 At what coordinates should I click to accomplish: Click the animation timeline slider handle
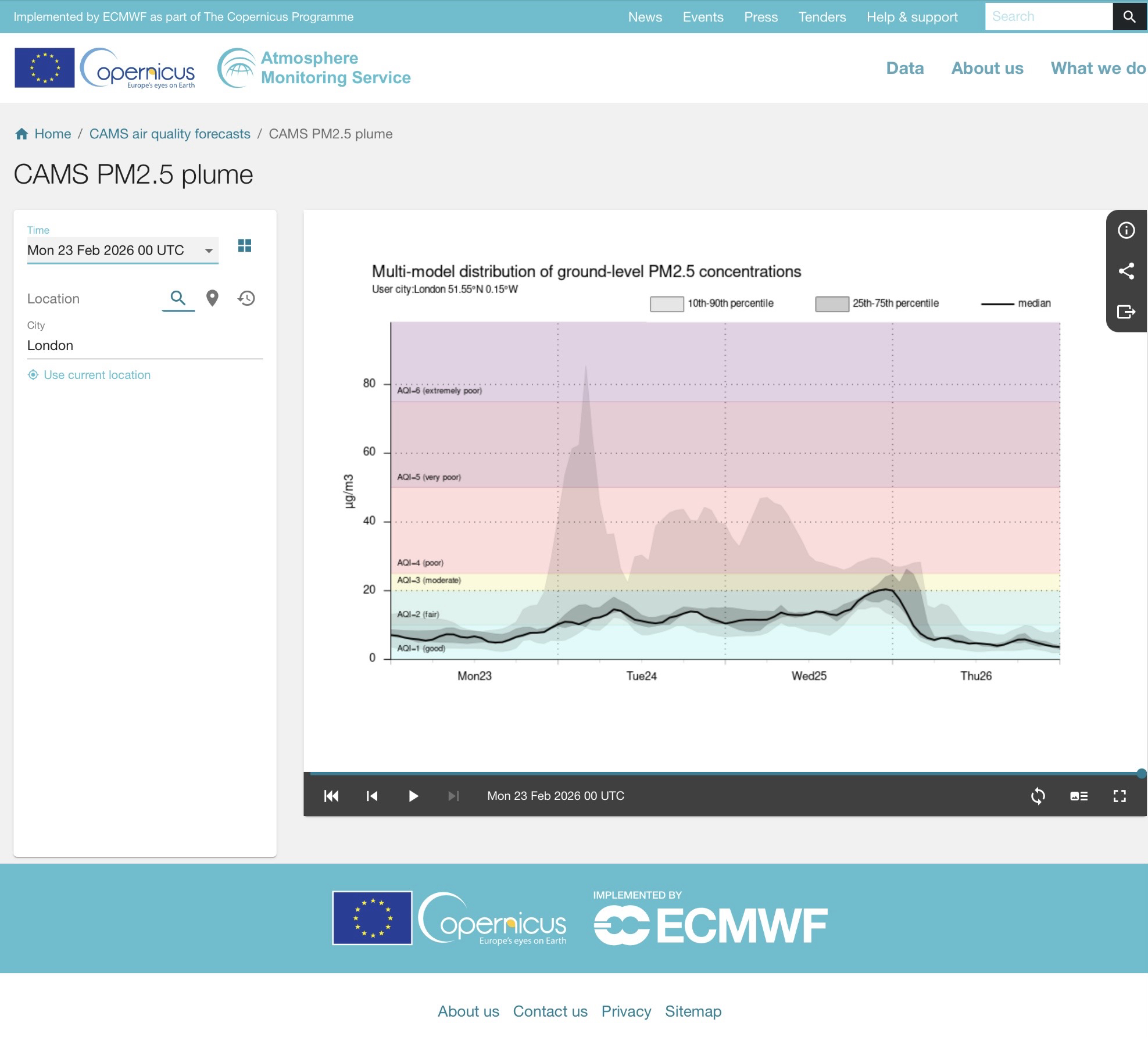click(1141, 773)
